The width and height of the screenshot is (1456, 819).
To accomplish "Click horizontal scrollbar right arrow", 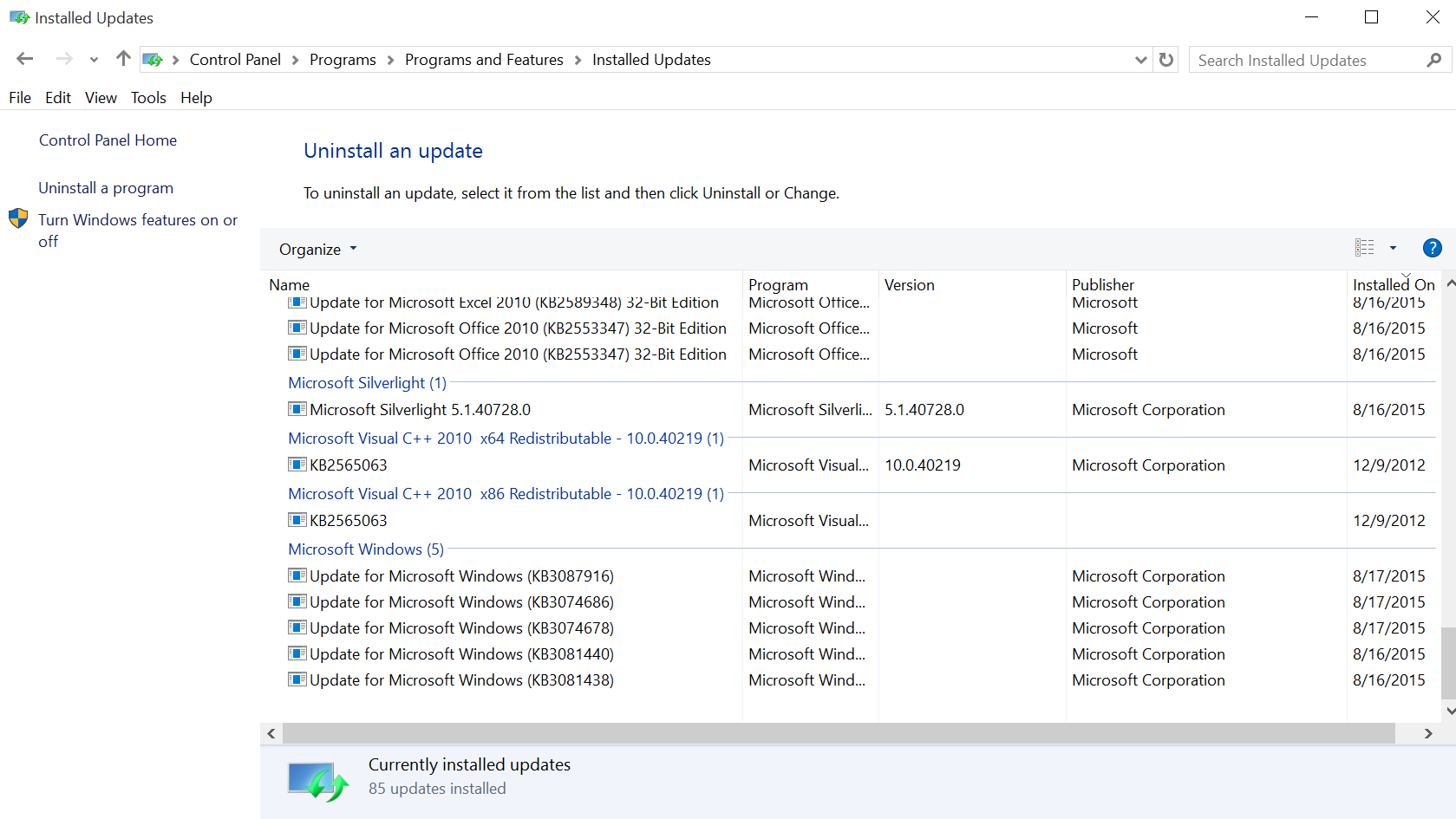I will (x=1427, y=733).
